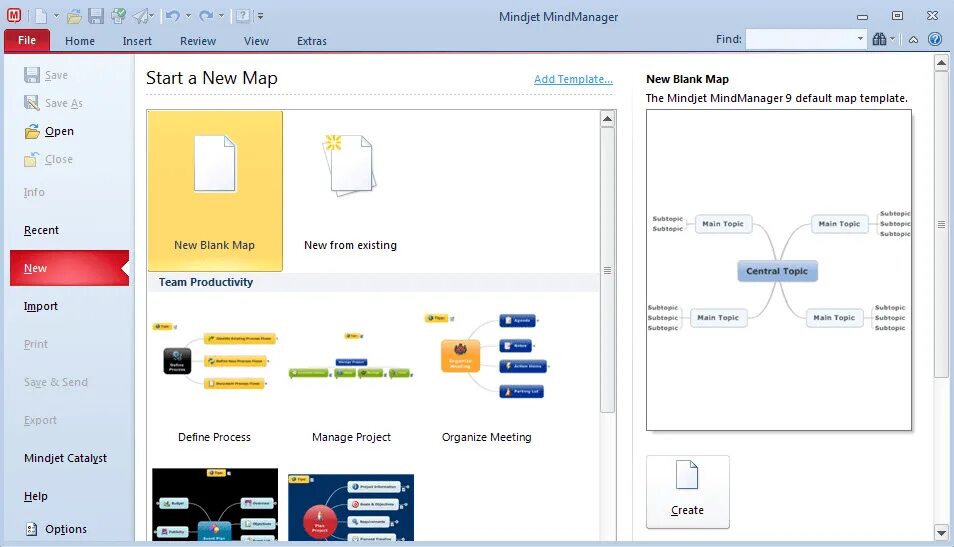The image size is (954, 547).
Task: Select the Organize Meeting template
Action: [487, 377]
